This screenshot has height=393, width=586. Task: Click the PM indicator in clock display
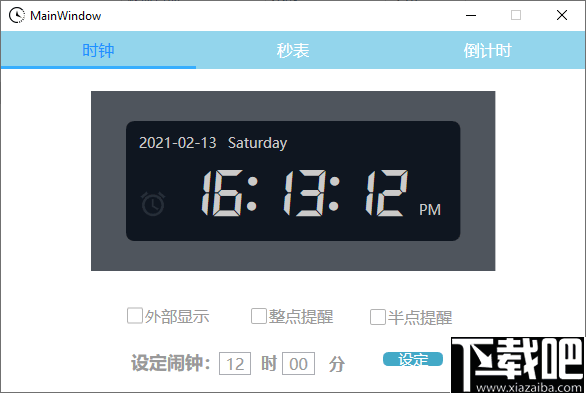pyautogui.click(x=430, y=210)
